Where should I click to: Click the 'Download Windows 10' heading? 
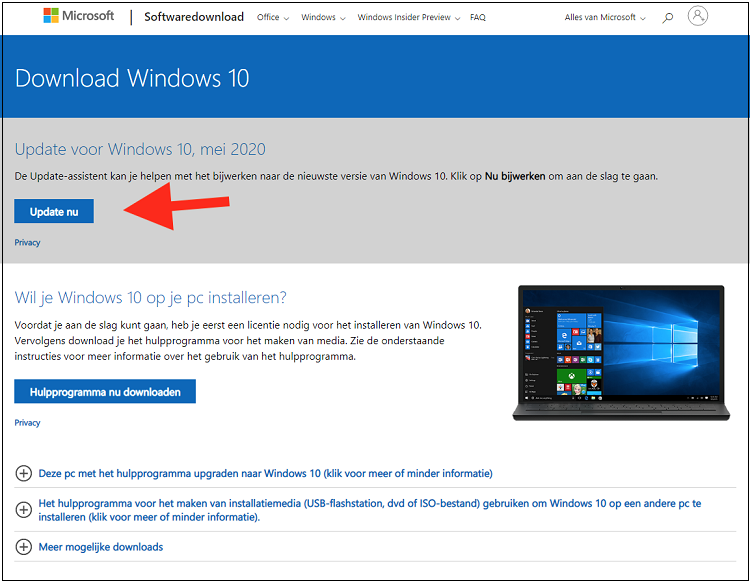[132, 78]
